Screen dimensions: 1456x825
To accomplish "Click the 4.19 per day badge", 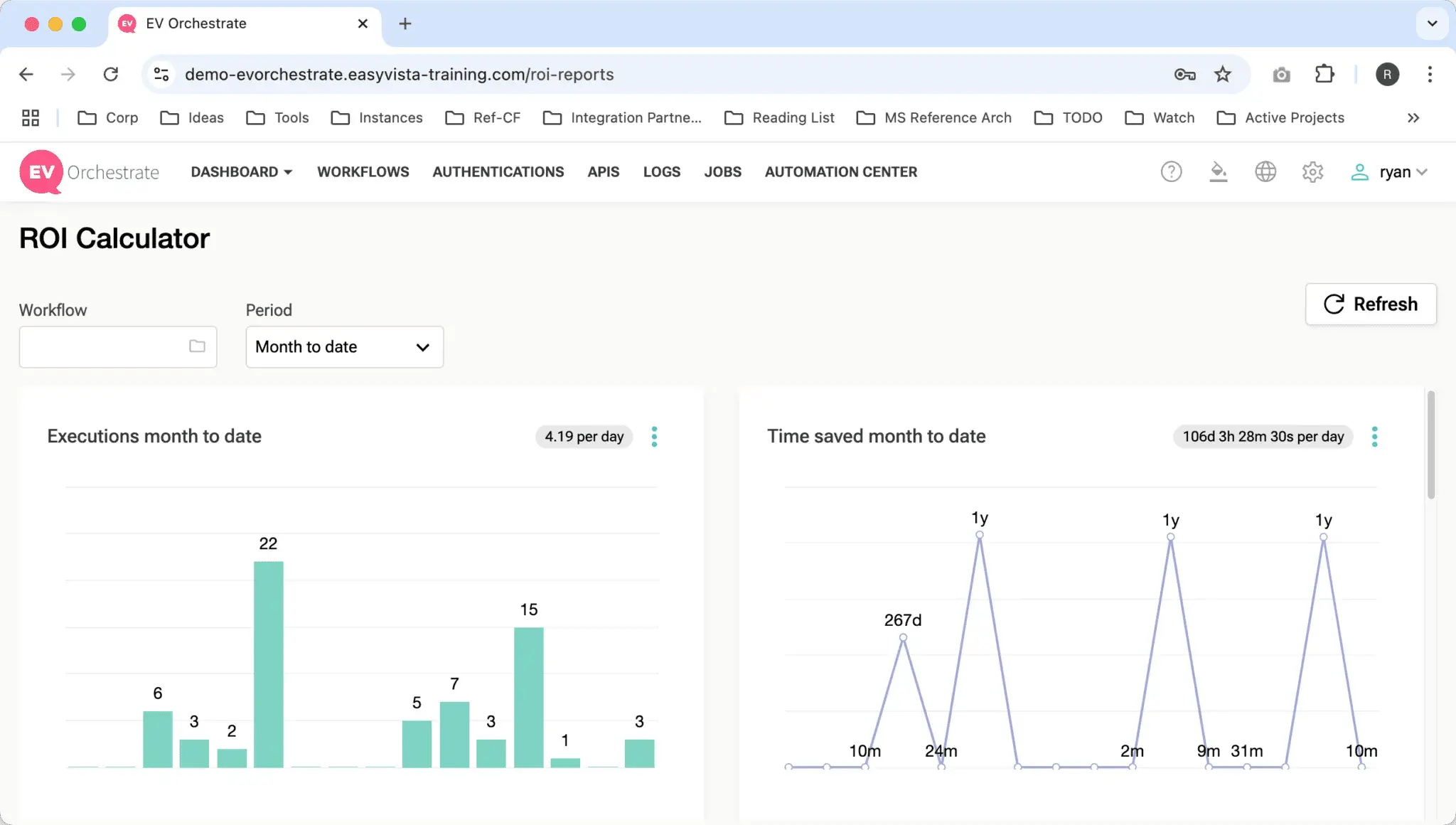I will 584,437.
